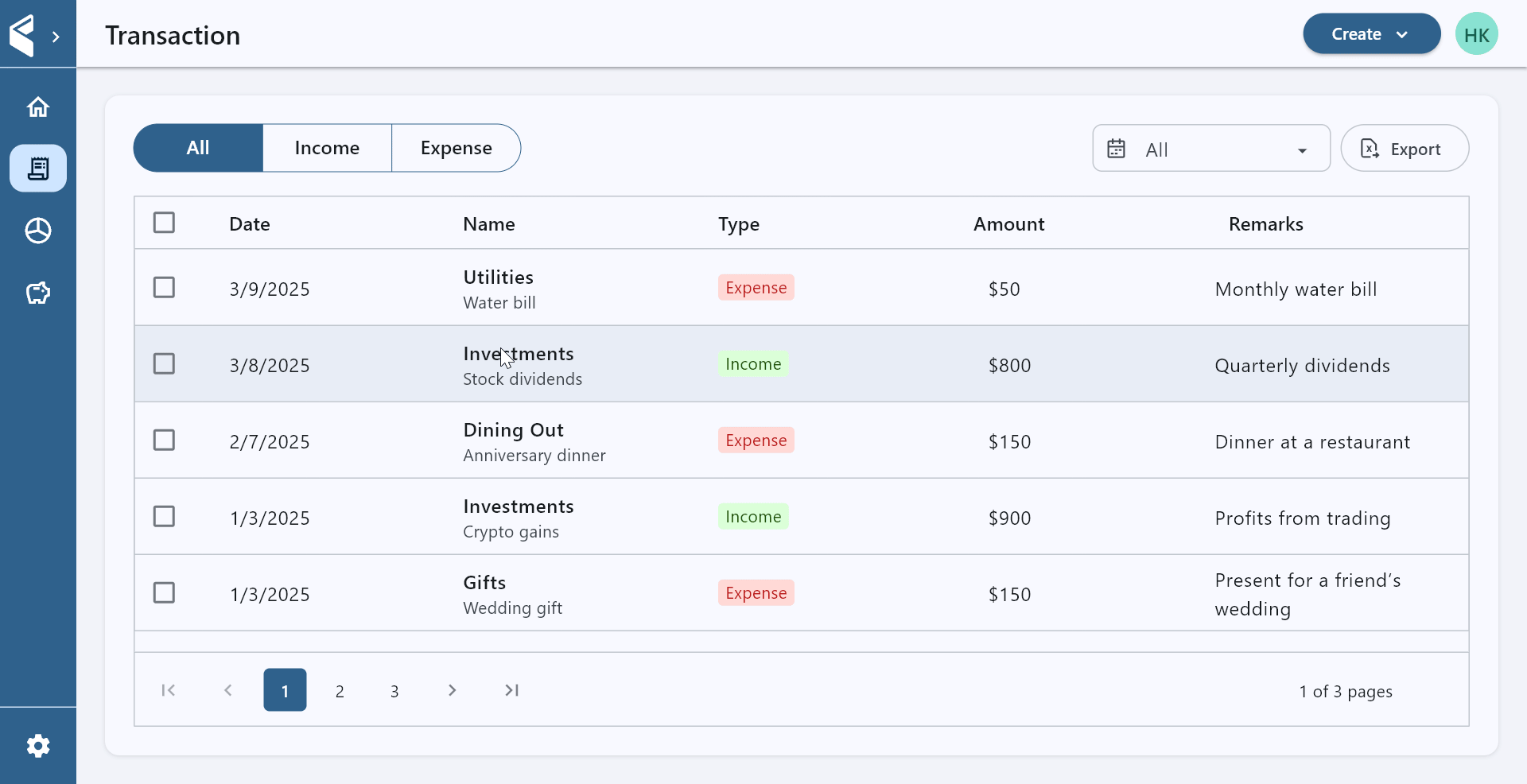Click the HK user avatar
1527x784 pixels.
[1476, 34]
